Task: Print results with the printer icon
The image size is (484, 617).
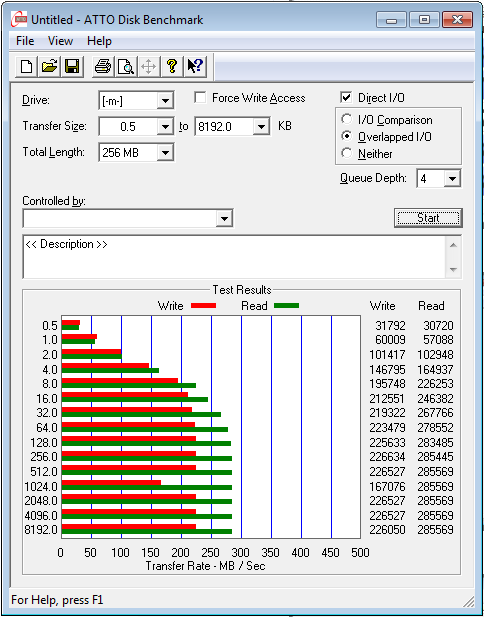Action: 103,66
